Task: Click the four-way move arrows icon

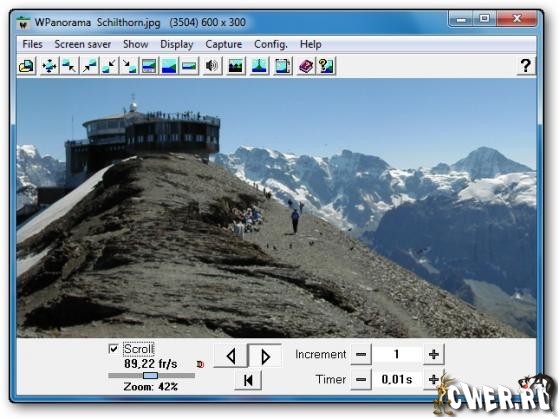Action: 49,66
